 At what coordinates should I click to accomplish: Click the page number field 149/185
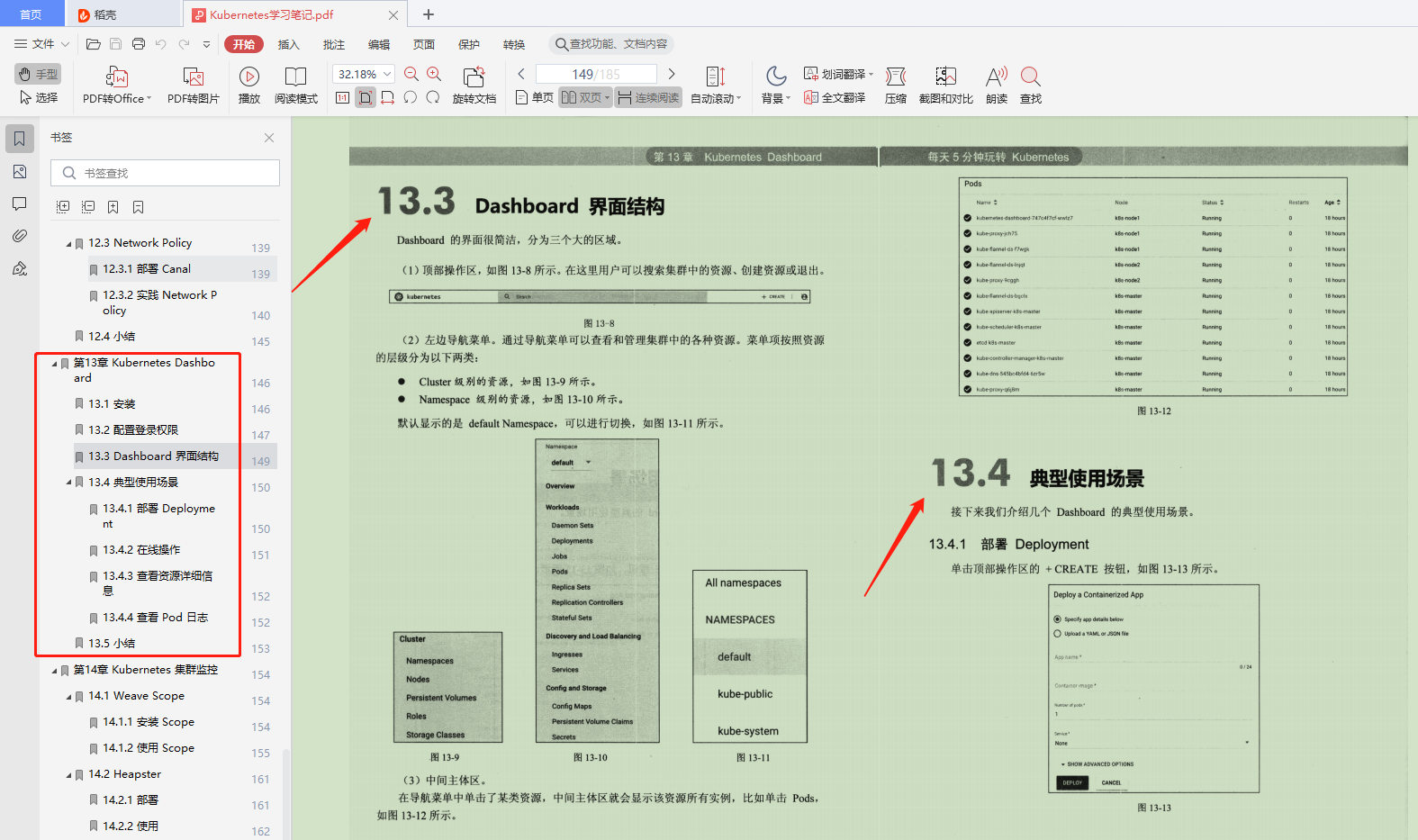(596, 74)
